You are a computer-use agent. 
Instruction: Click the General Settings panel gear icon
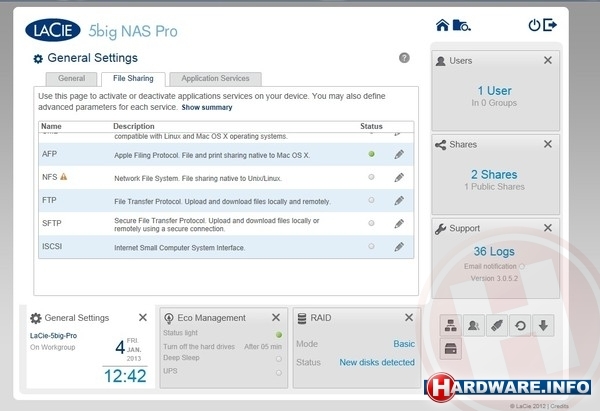(36, 318)
